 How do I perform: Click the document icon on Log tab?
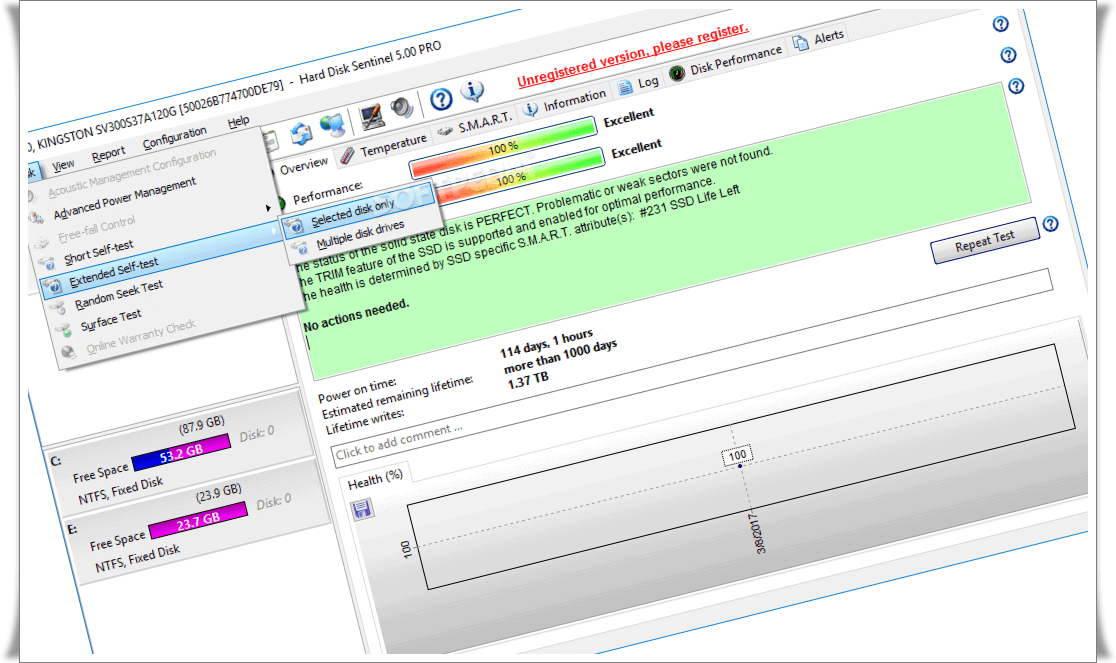(x=624, y=87)
